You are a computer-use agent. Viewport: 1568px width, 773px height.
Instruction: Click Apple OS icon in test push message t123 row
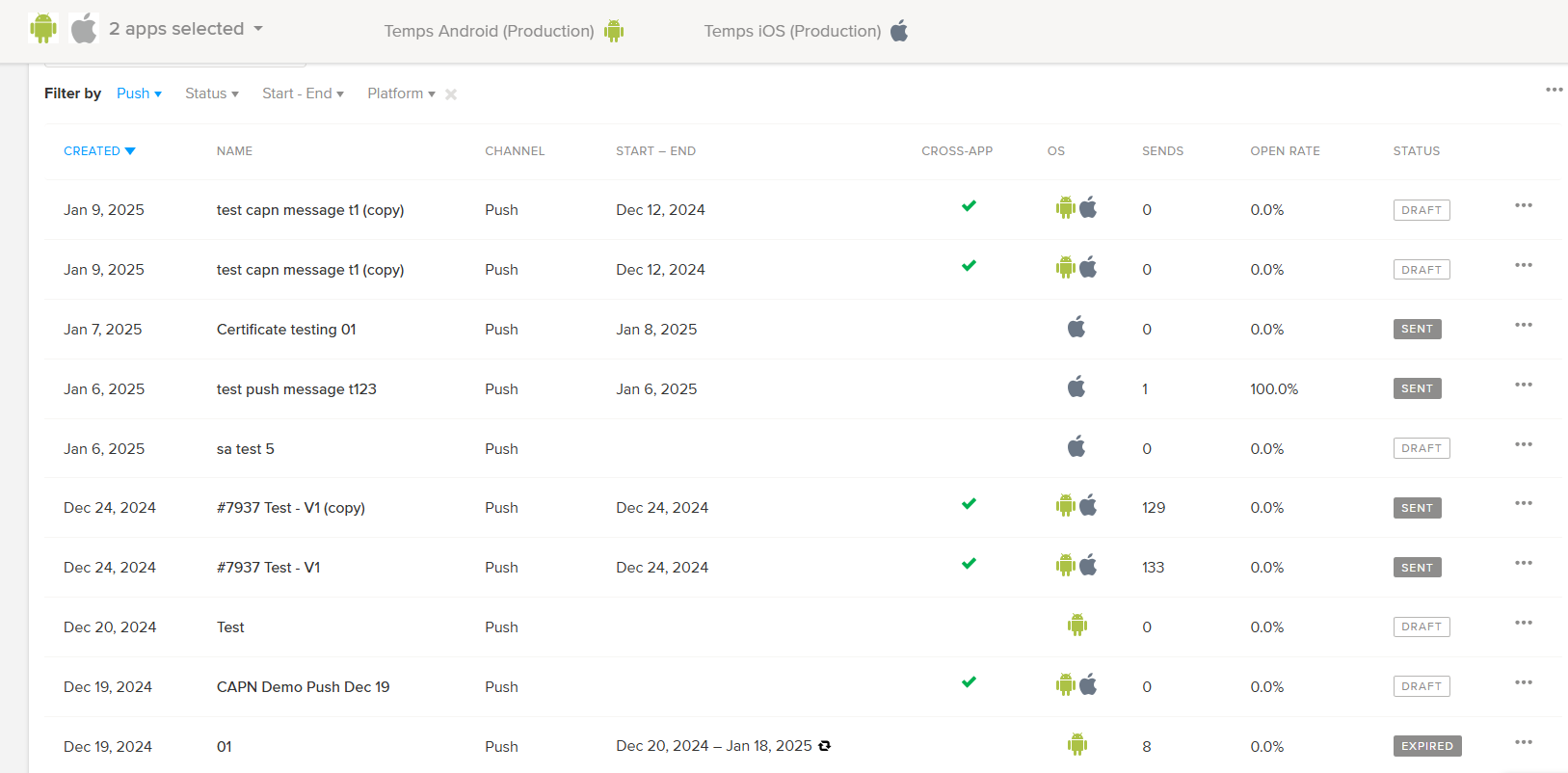pos(1076,387)
